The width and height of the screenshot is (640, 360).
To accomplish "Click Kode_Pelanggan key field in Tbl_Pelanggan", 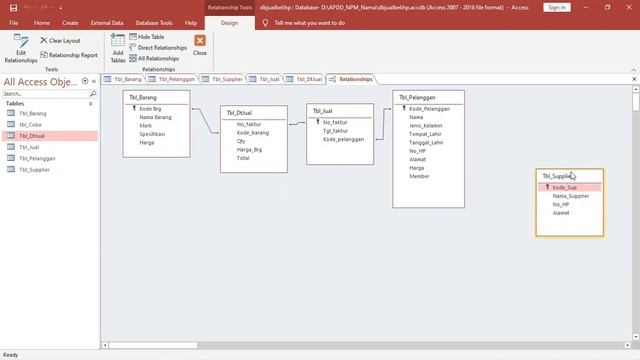I will [429, 109].
